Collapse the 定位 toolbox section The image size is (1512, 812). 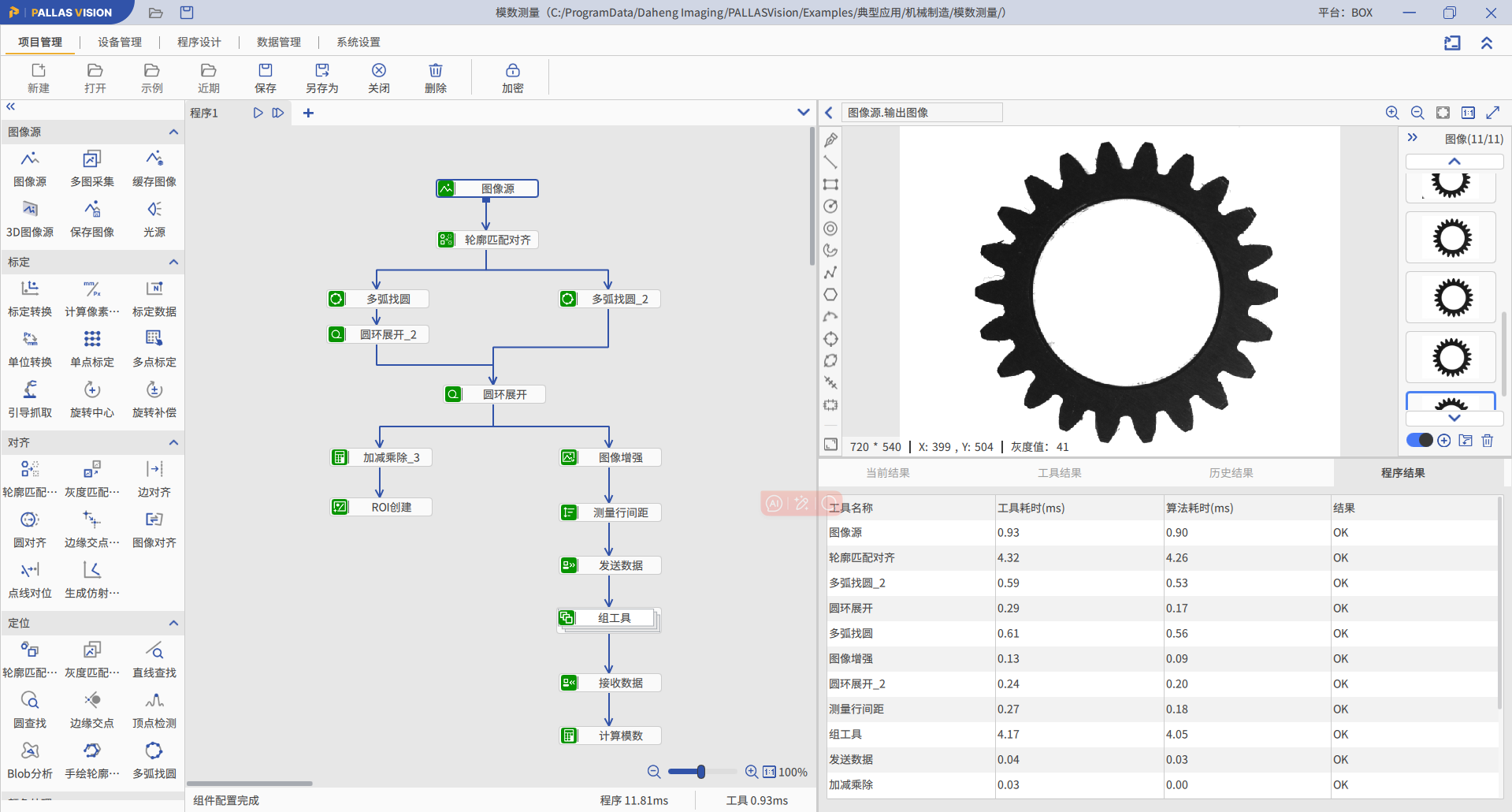tap(173, 623)
